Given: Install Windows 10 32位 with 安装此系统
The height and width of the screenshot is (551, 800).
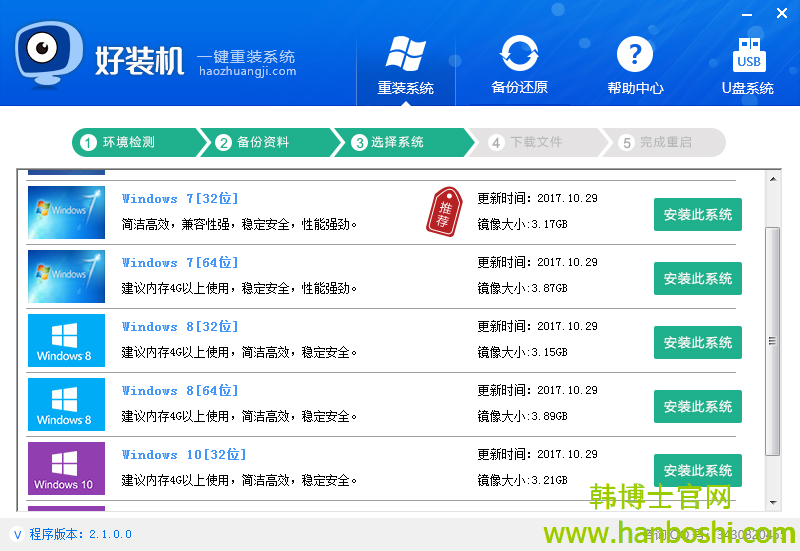Looking at the screenshot, I should pos(697,470).
